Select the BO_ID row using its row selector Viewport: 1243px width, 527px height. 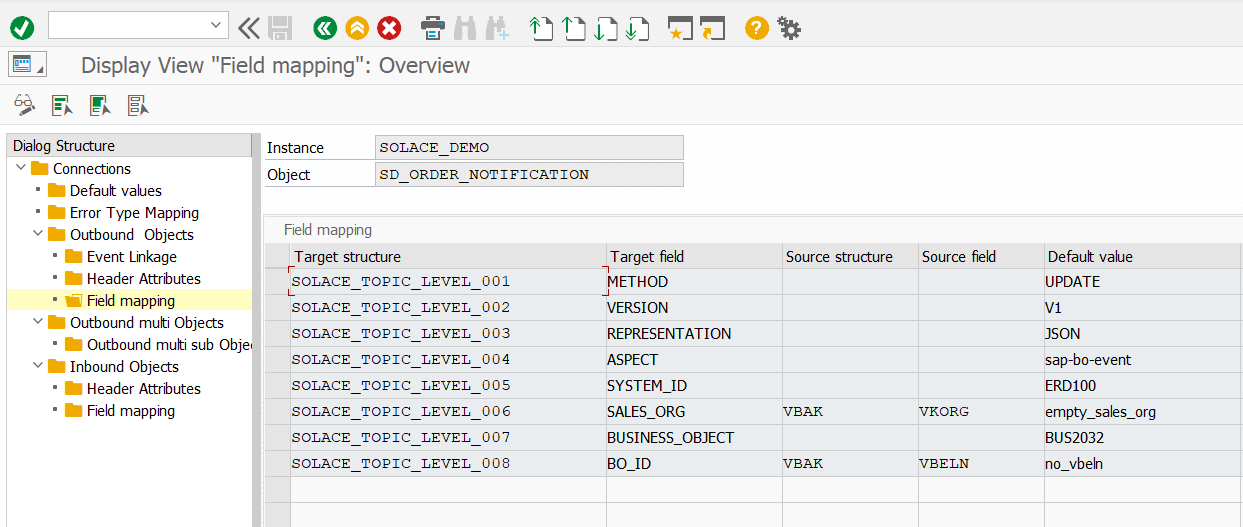(277, 464)
